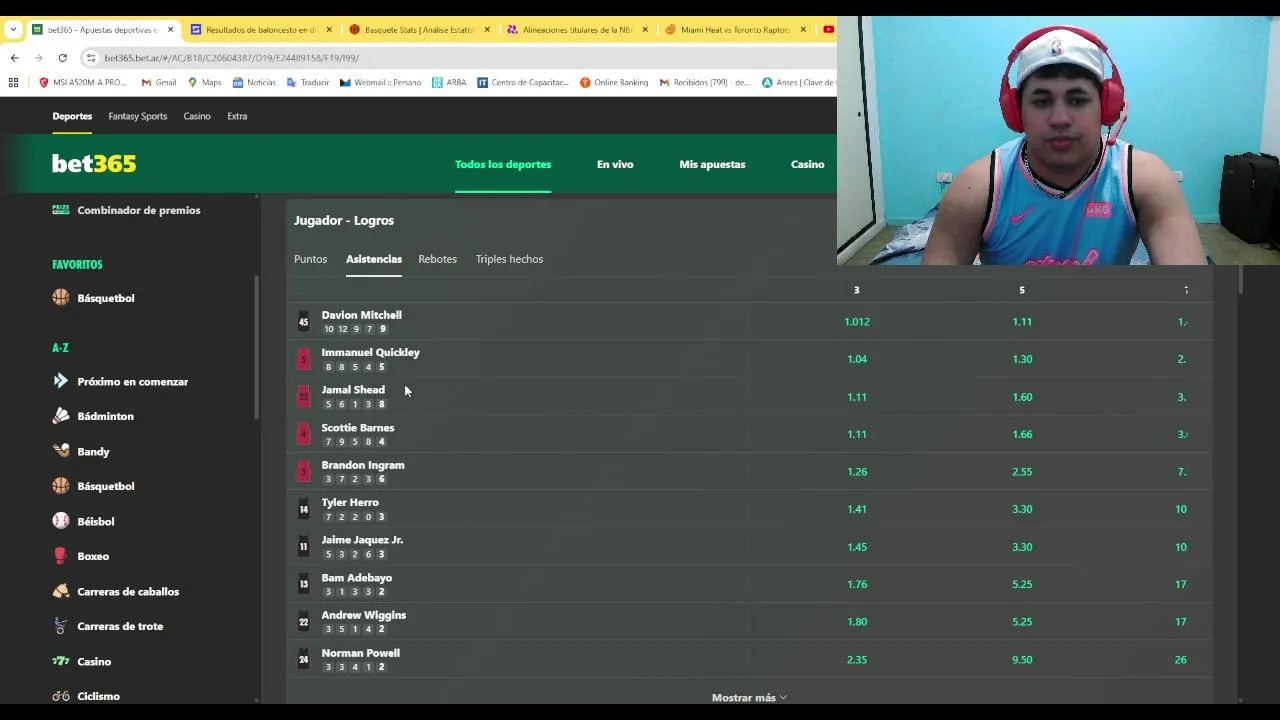Open the Maps bookmark

[204, 83]
